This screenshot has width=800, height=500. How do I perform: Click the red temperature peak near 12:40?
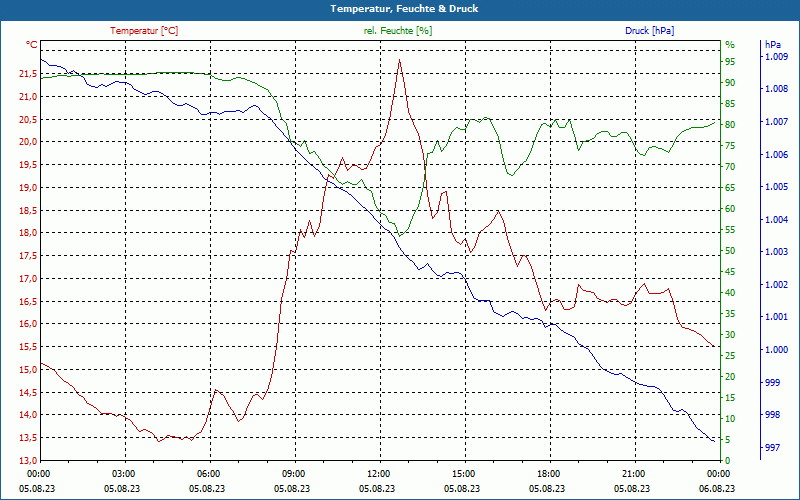click(399, 60)
